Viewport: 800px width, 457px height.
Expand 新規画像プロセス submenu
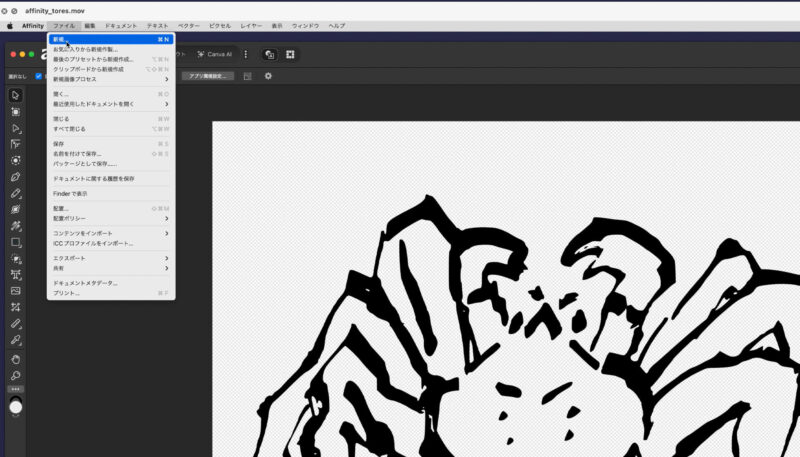[x=111, y=79]
